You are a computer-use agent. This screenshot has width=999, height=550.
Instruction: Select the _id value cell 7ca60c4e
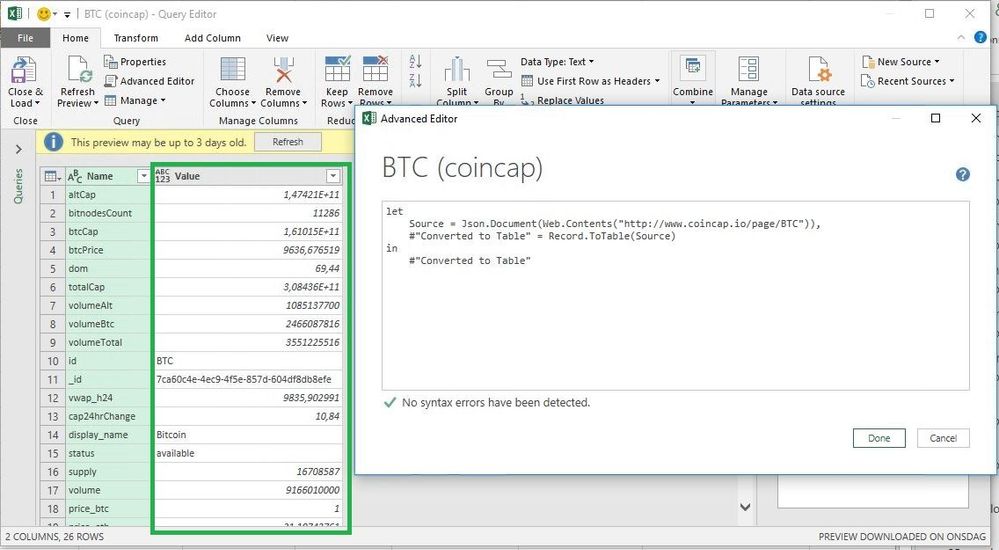coord(248,379)
